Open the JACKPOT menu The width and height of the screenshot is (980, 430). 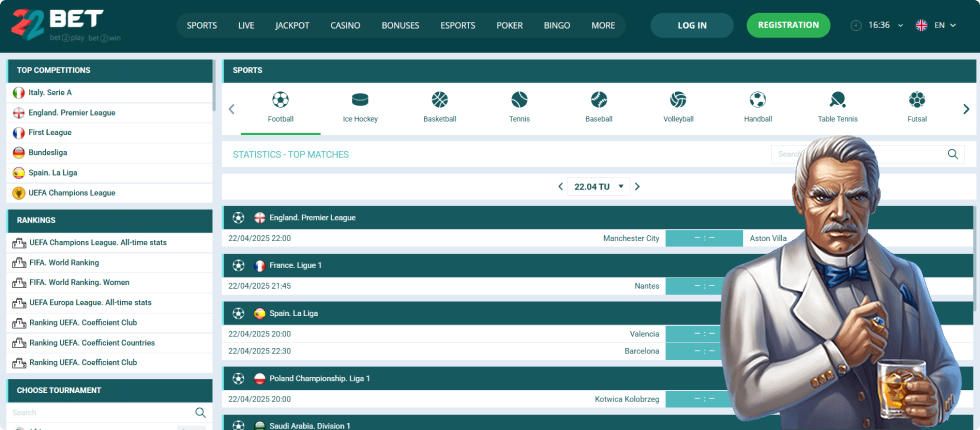tap(292, 26)
